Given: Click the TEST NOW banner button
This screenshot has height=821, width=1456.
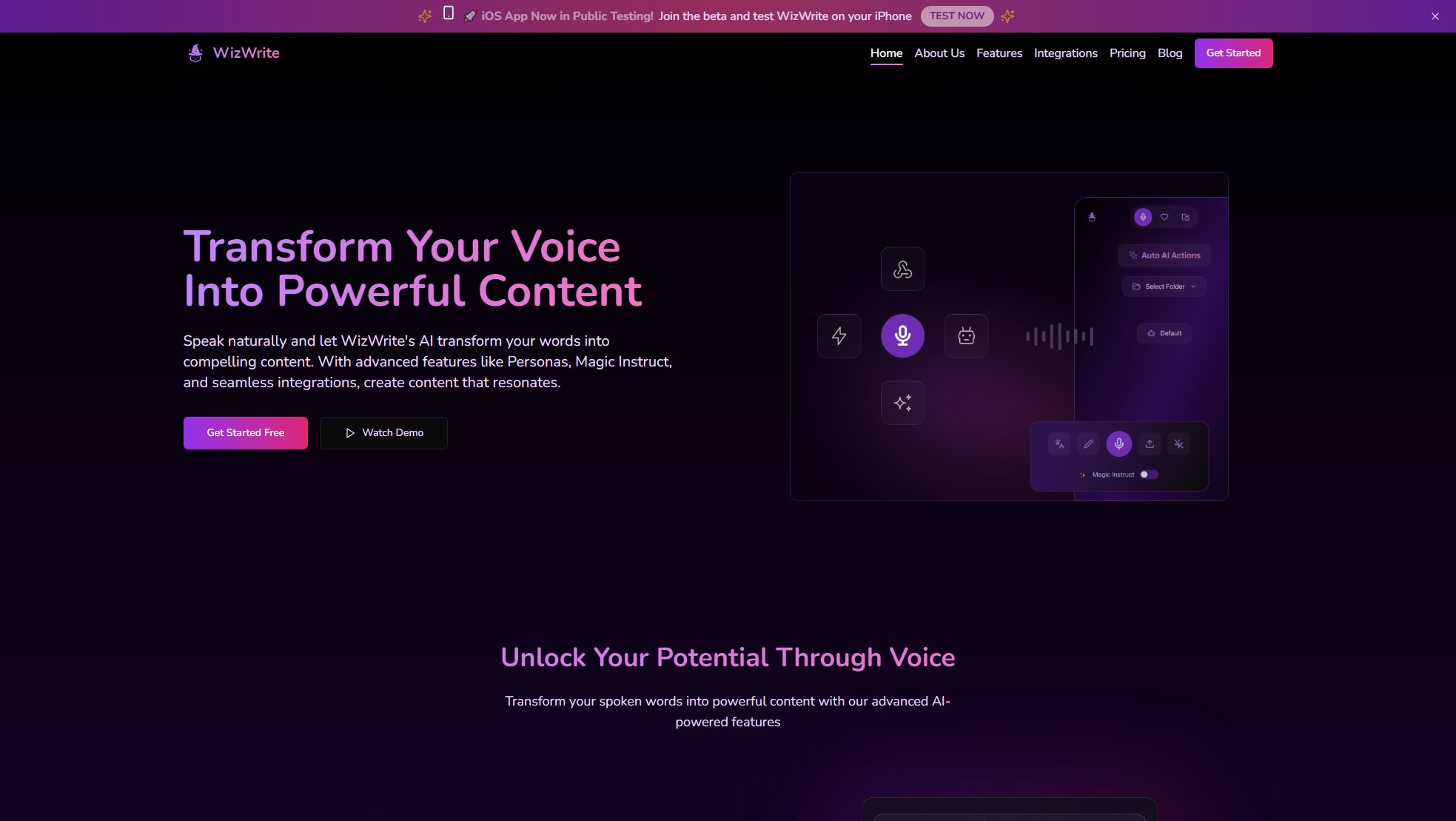Looking at the screenshot, I should (956, 16).
